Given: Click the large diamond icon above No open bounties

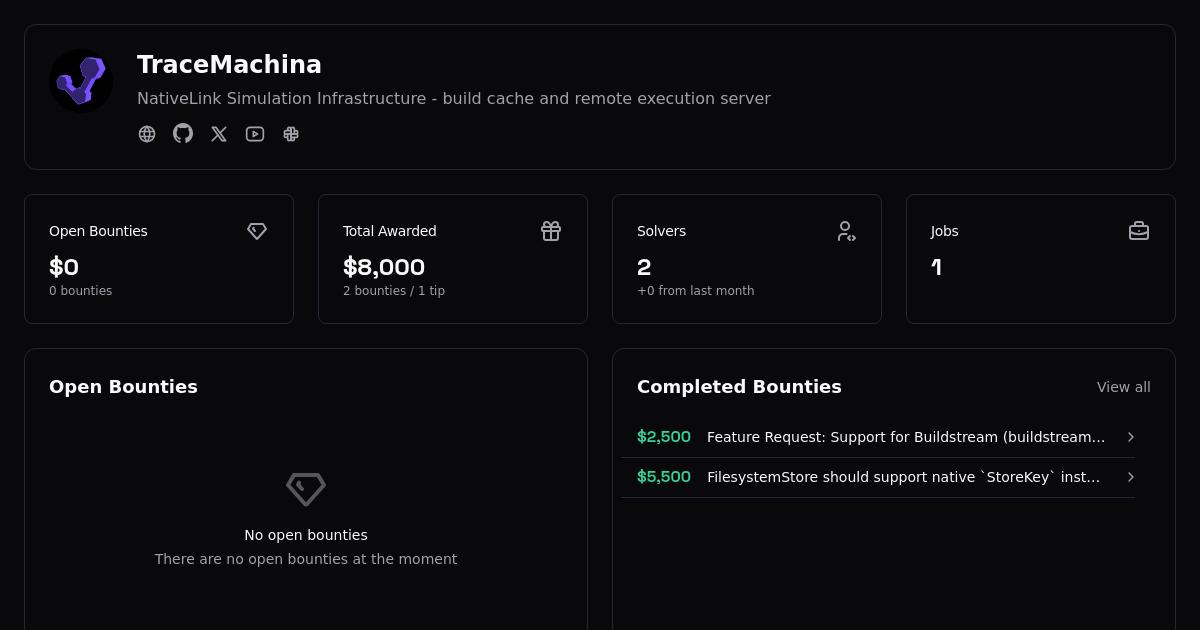Looking at the screenshot, I should point(306,489).
